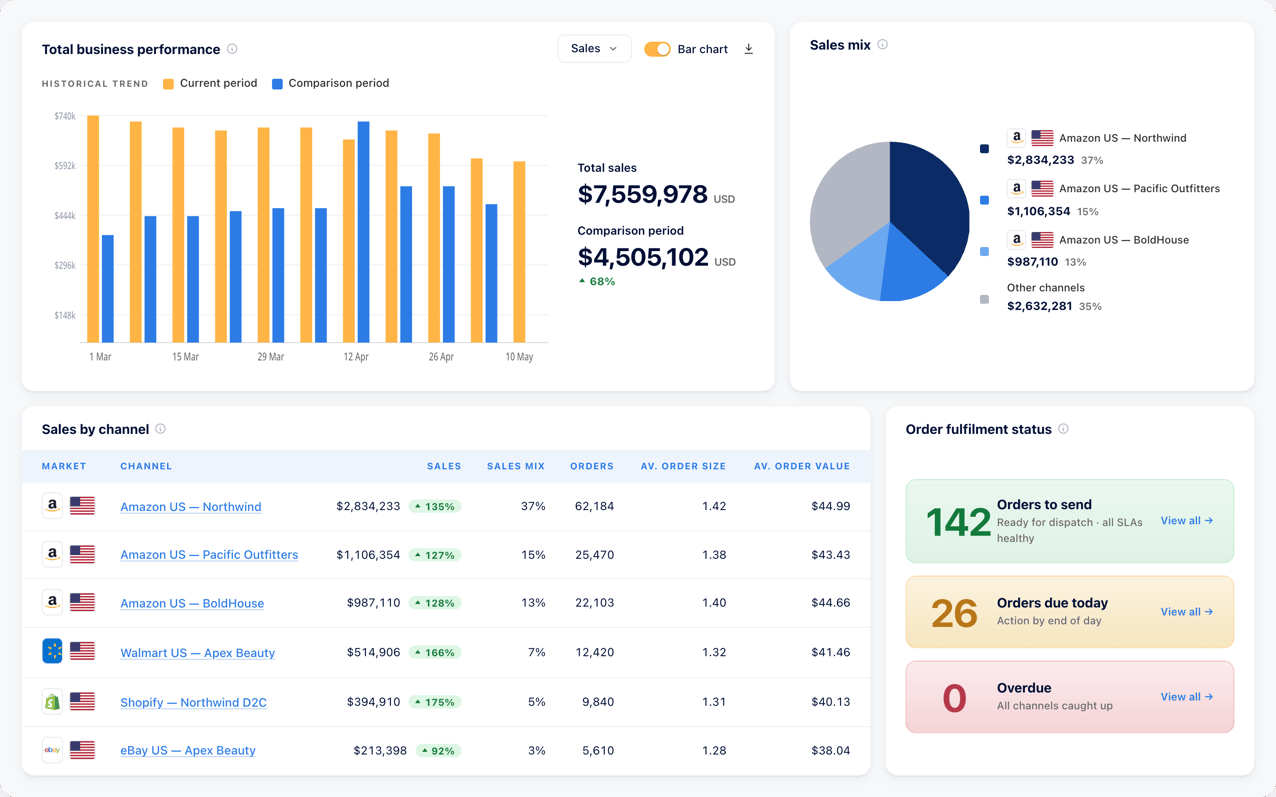Download the performance chart

click(x=748, y=49)
